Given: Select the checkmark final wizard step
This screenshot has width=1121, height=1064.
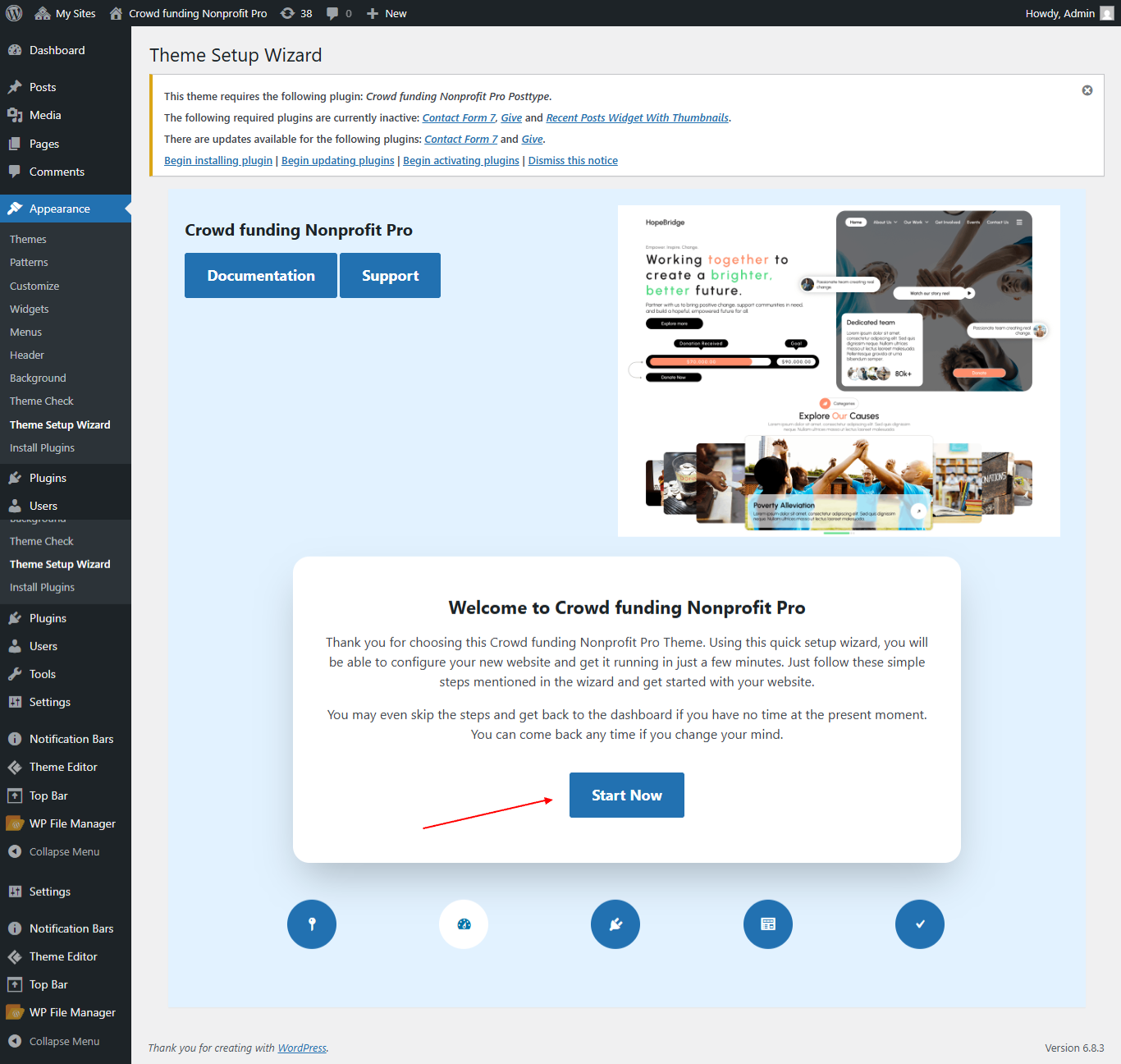Looking at the screenshot, I should point(920,924).
